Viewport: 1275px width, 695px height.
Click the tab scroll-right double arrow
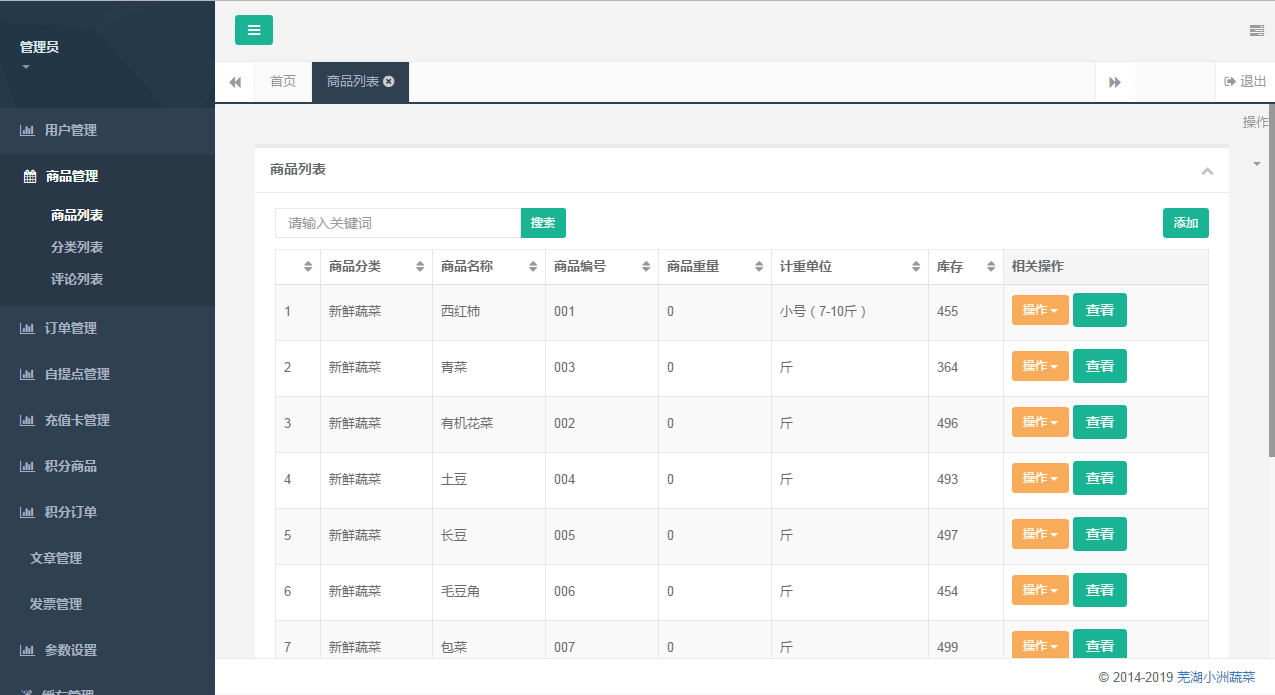click(1115, 82)
